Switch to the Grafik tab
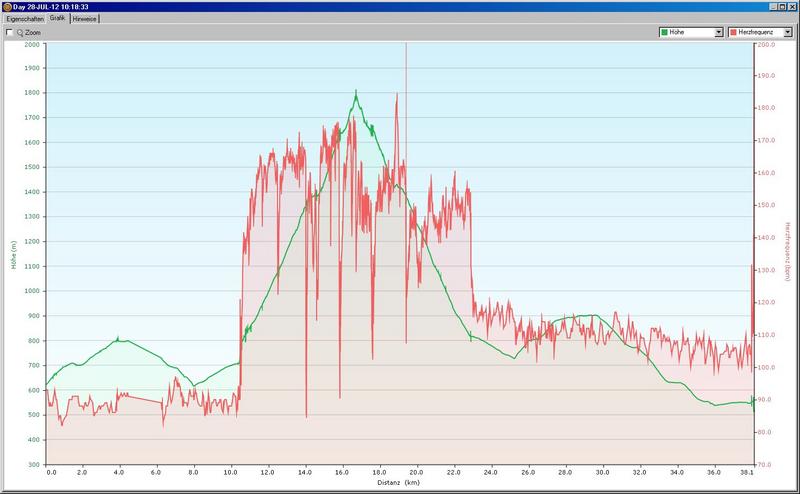 (58, 19)
